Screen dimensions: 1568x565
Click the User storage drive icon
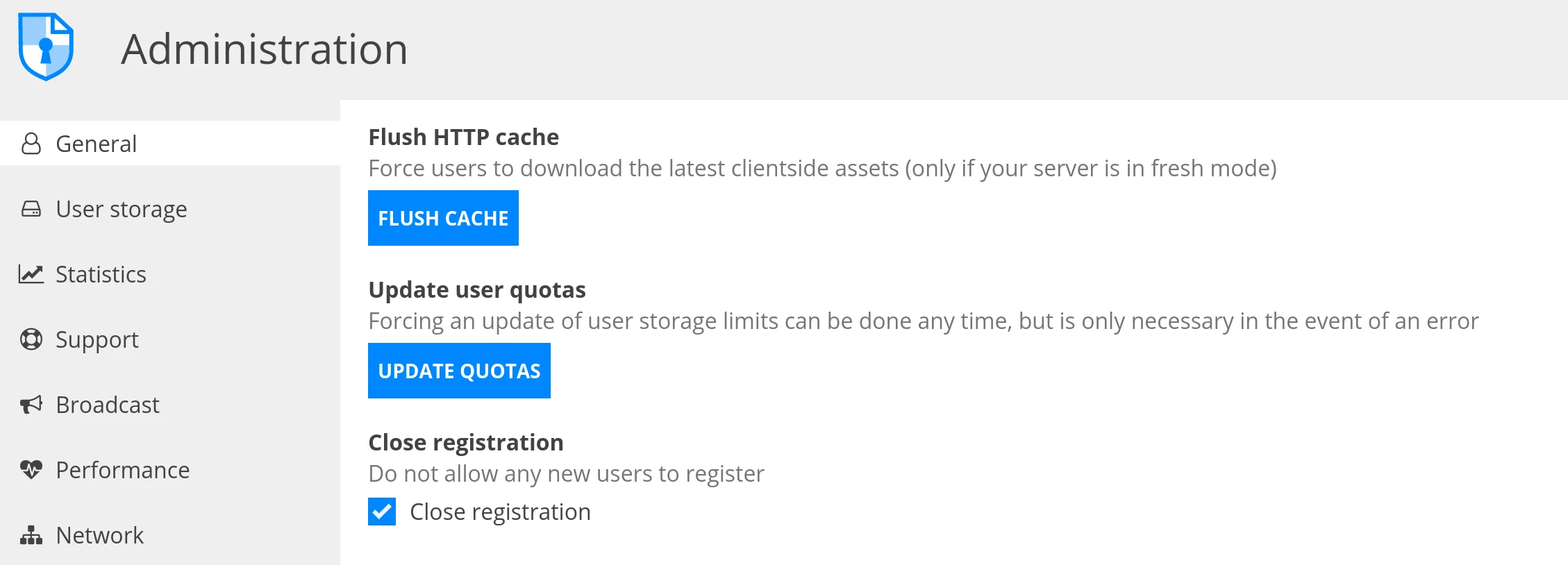[31, 209]
